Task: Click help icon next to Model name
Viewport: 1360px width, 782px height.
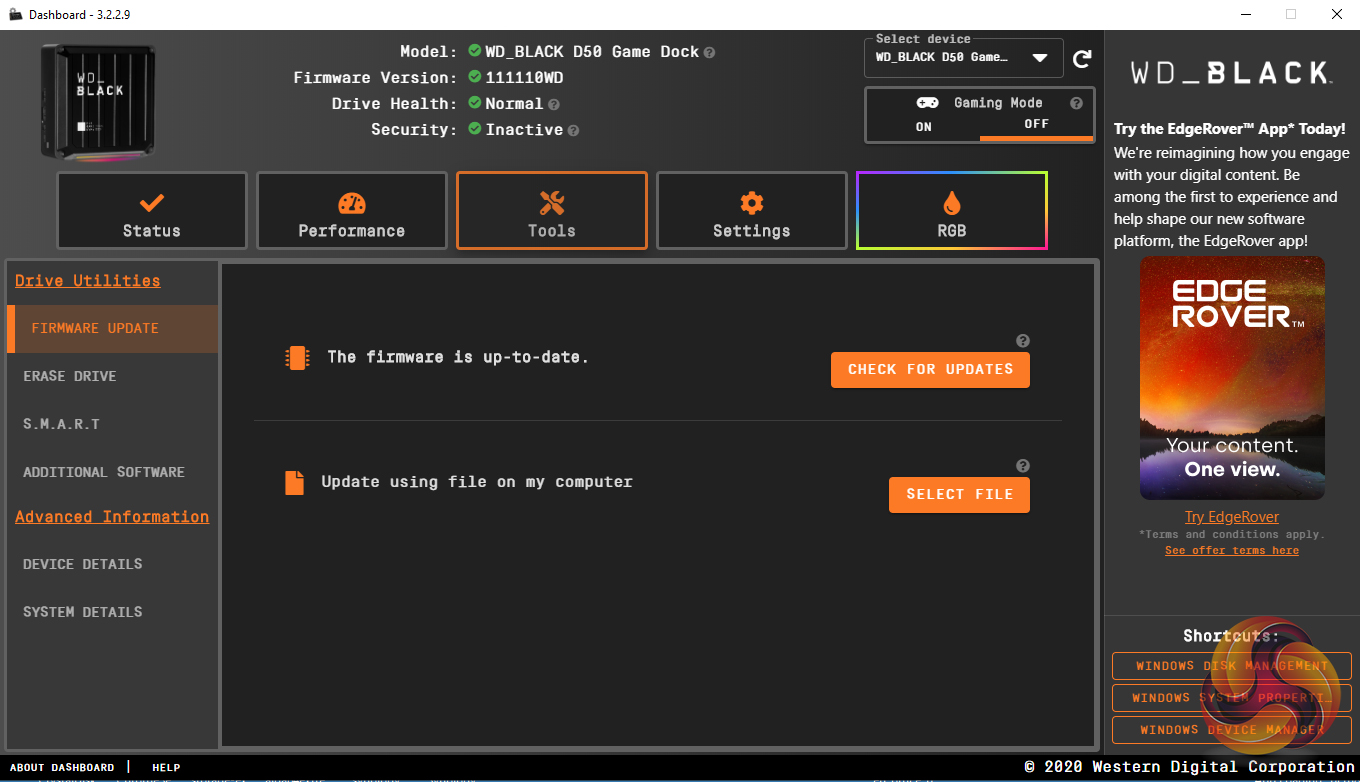Action: coord(709,52)
